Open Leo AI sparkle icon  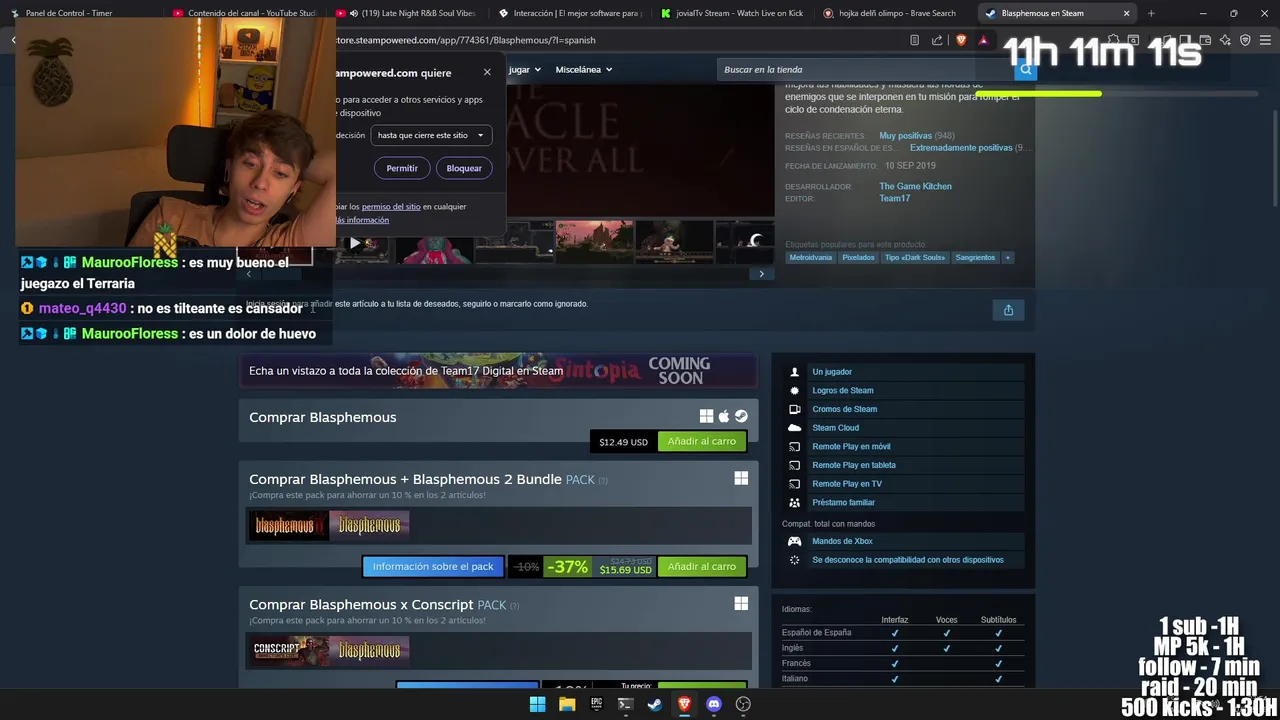pos(1225,40)
